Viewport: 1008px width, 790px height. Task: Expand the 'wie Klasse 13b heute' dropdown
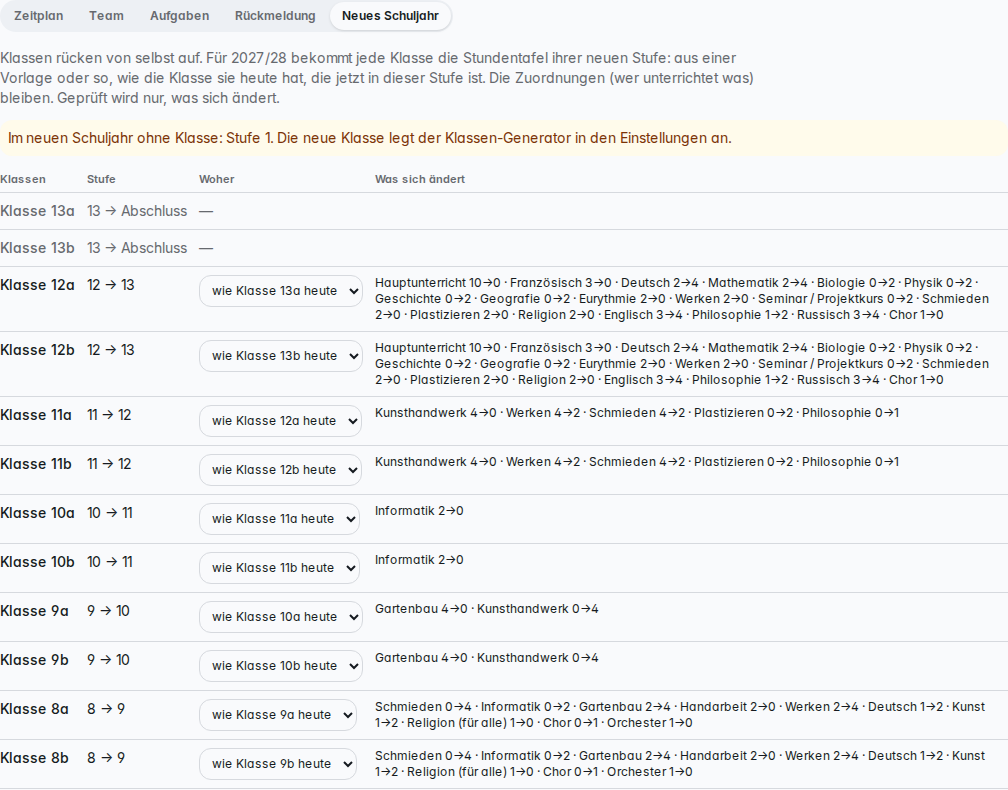pos(281,356)
